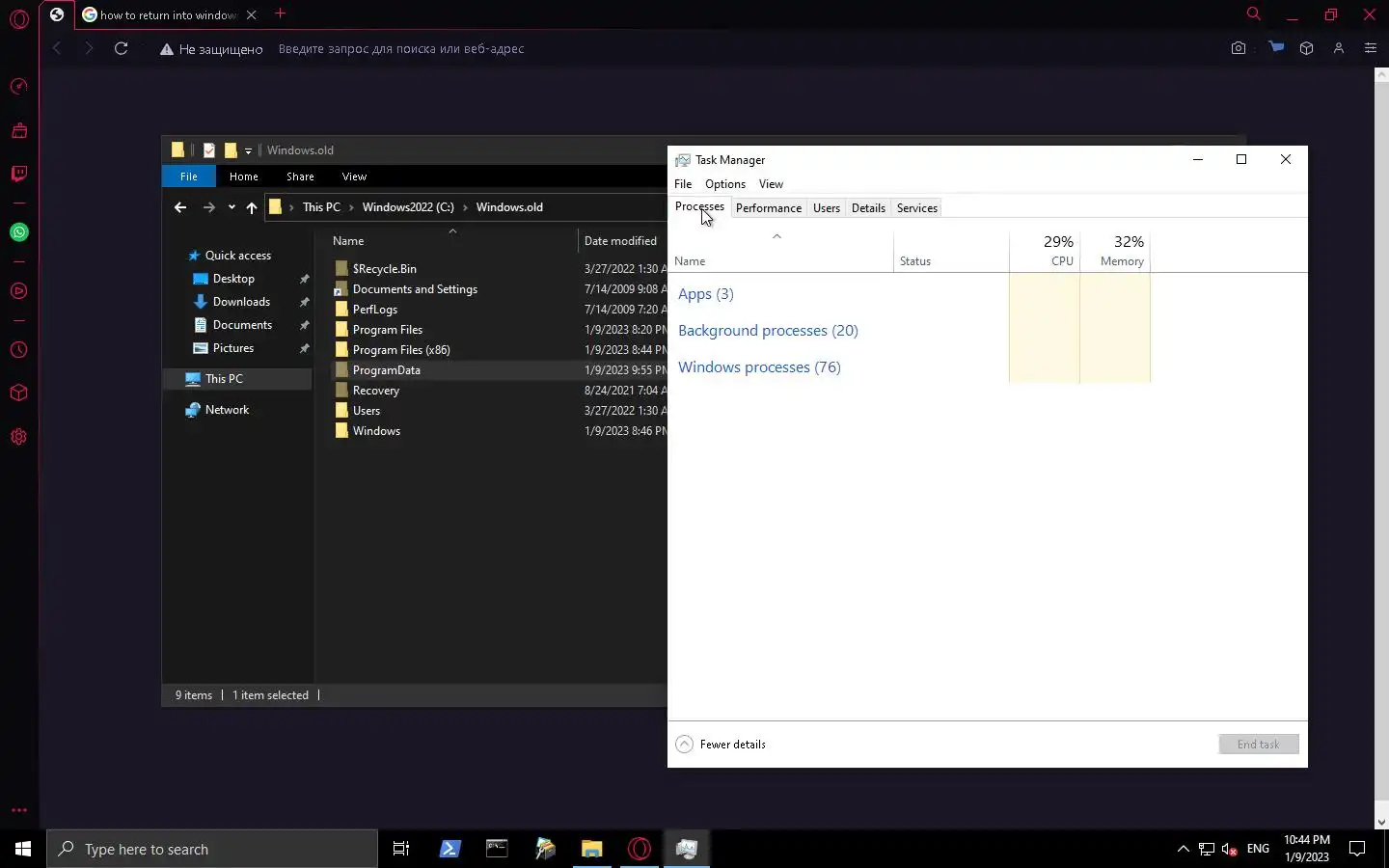Open the Twitch panel in Opera sidebar

(x=18, y=174)
